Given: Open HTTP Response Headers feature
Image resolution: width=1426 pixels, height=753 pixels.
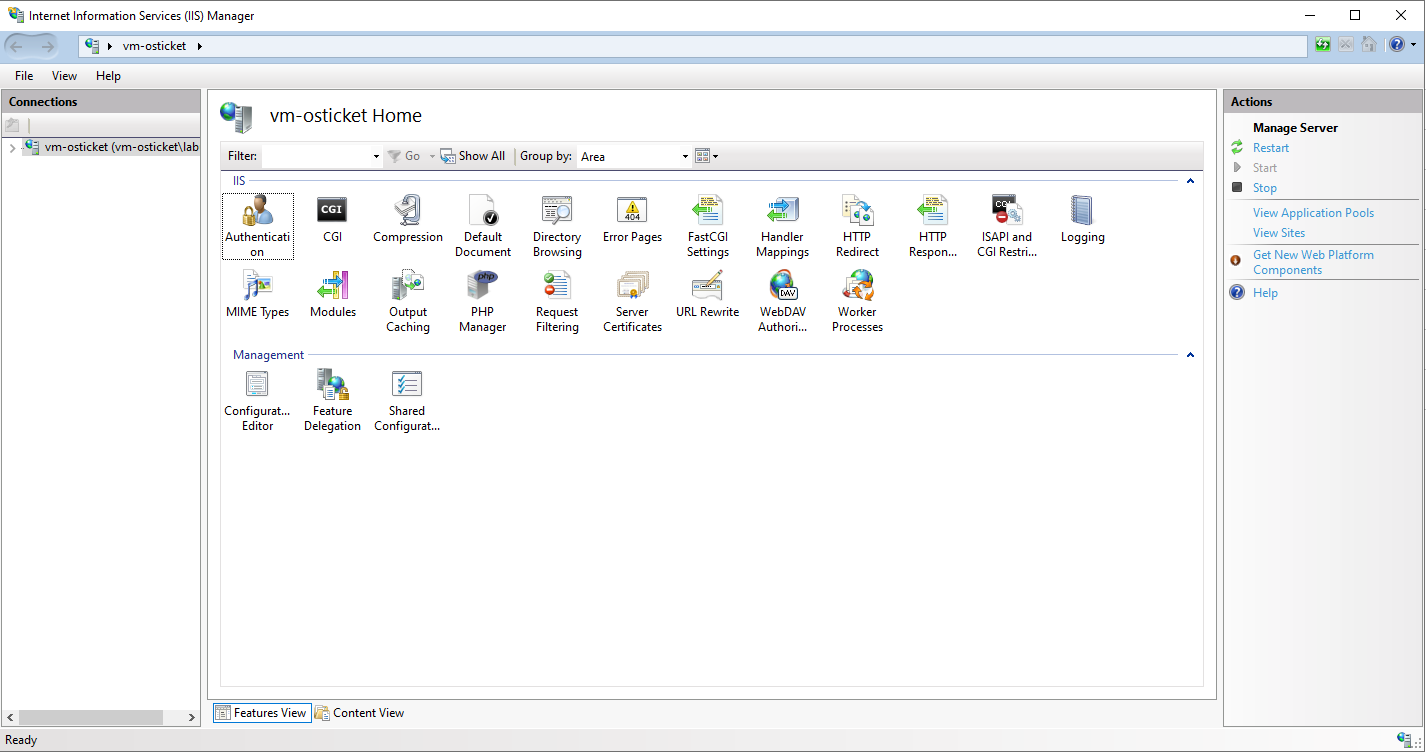Looking at the screenshot, I should (932, 226).
